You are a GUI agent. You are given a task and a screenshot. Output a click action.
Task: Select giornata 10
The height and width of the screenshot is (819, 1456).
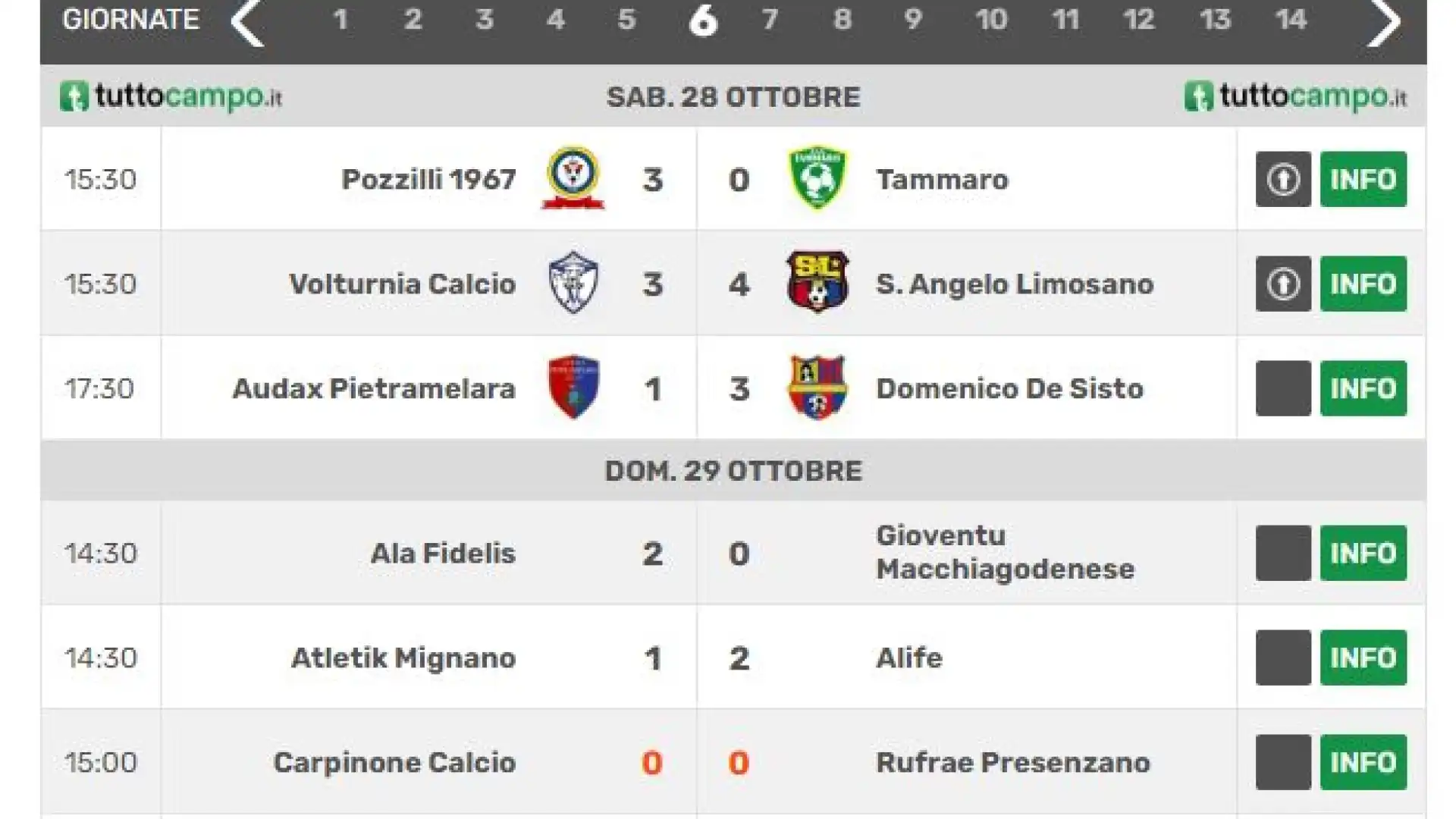pos(991,19)
